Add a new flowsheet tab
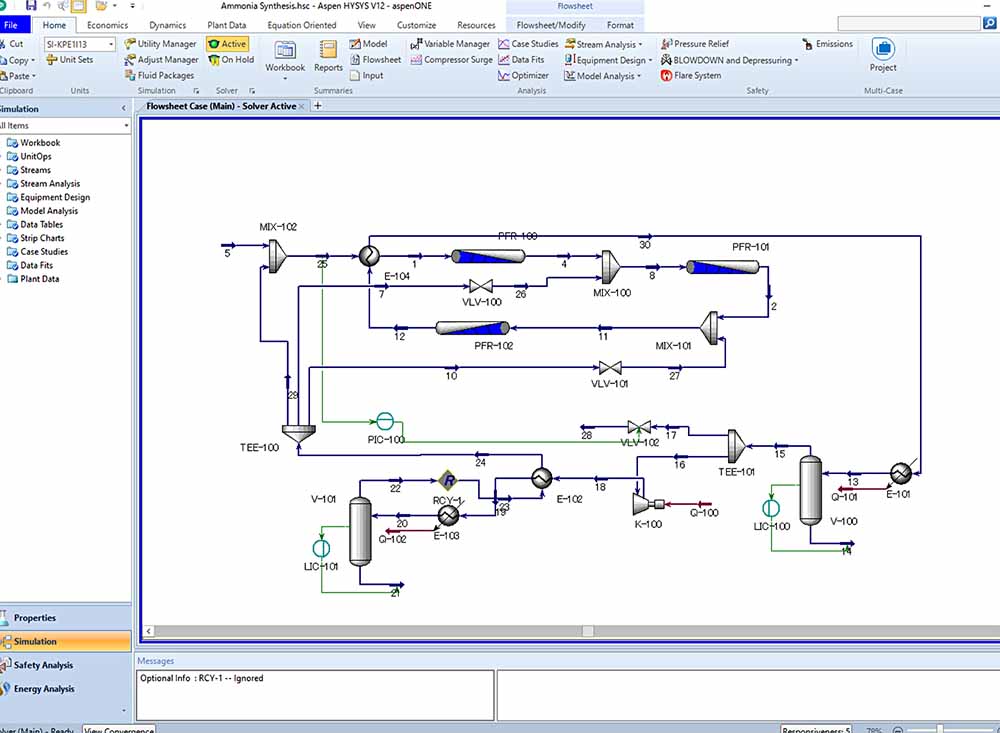The height and width of the screenshot is (733, 1000). (318, 106)
